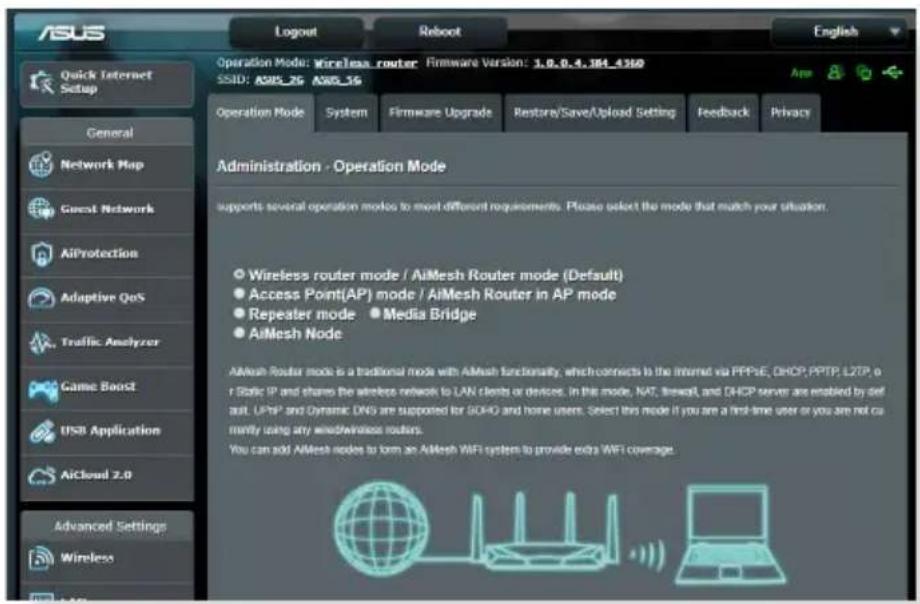Click the laptop illustration image
Image resolution: width=920 pixels, height=604 pixels.
(x=730, y=534)
